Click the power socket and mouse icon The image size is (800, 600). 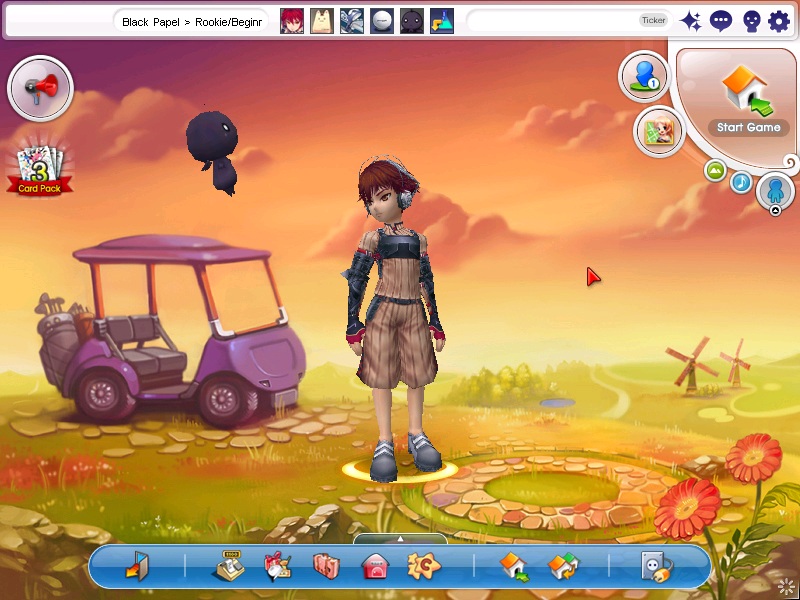pyautogui.click(x=657, y=567)
